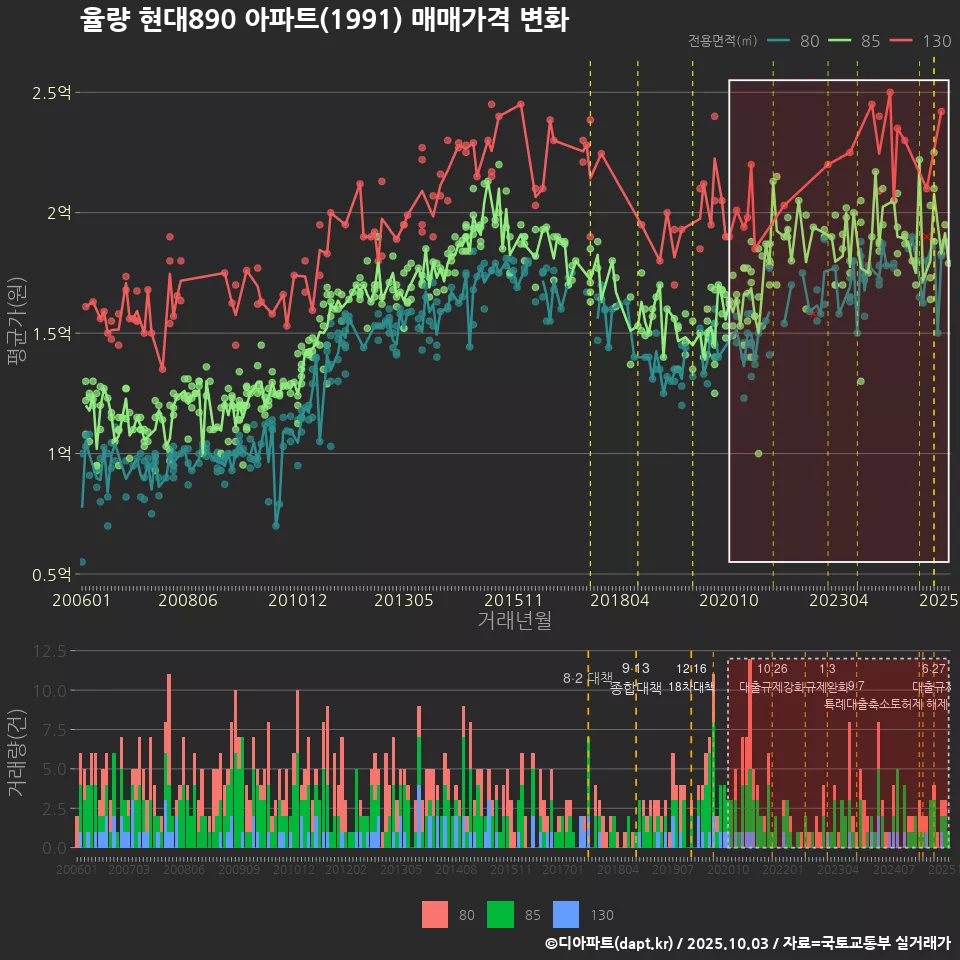Screen dimensions: 960x960
Task: Click the 거래년월 x-axis title
Action: pos(514,621)
